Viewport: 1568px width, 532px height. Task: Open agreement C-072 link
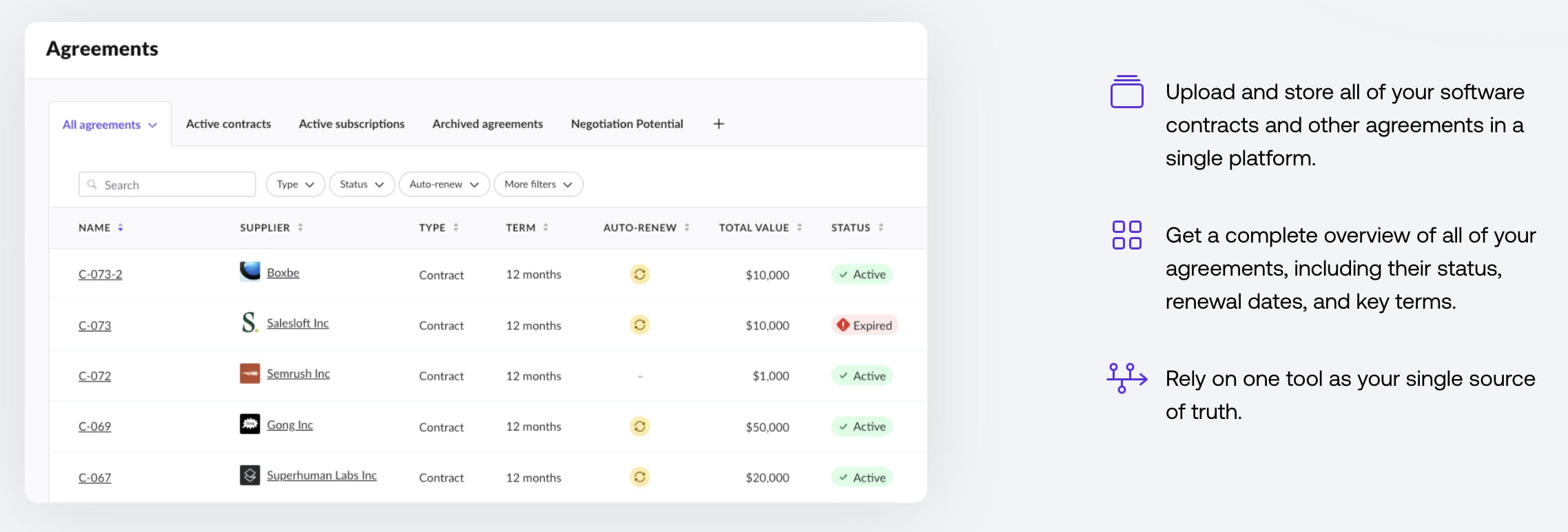click(x=94, y=376)
